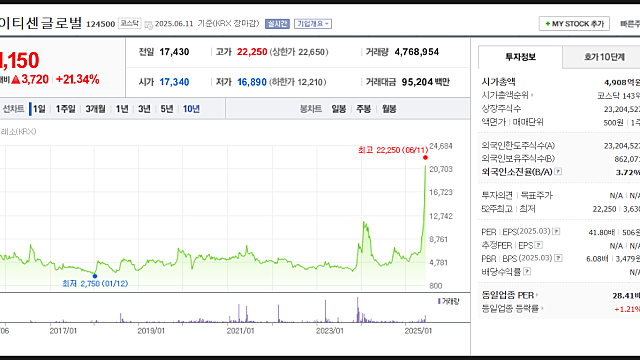The width and height of the screenshot is (640, 360).
Task: Click the 상한가 22,650 text
Action: tap(299, 52)
